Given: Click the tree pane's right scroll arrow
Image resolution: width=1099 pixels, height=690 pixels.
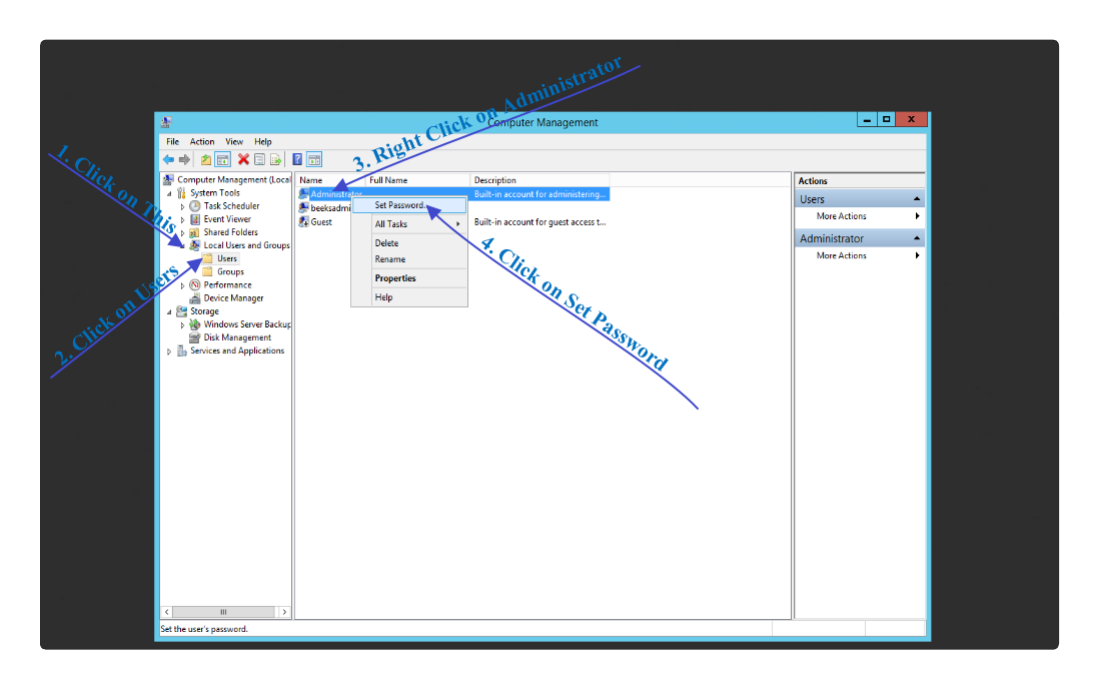Looking at the screenshot, I should (x=284, y=612).
